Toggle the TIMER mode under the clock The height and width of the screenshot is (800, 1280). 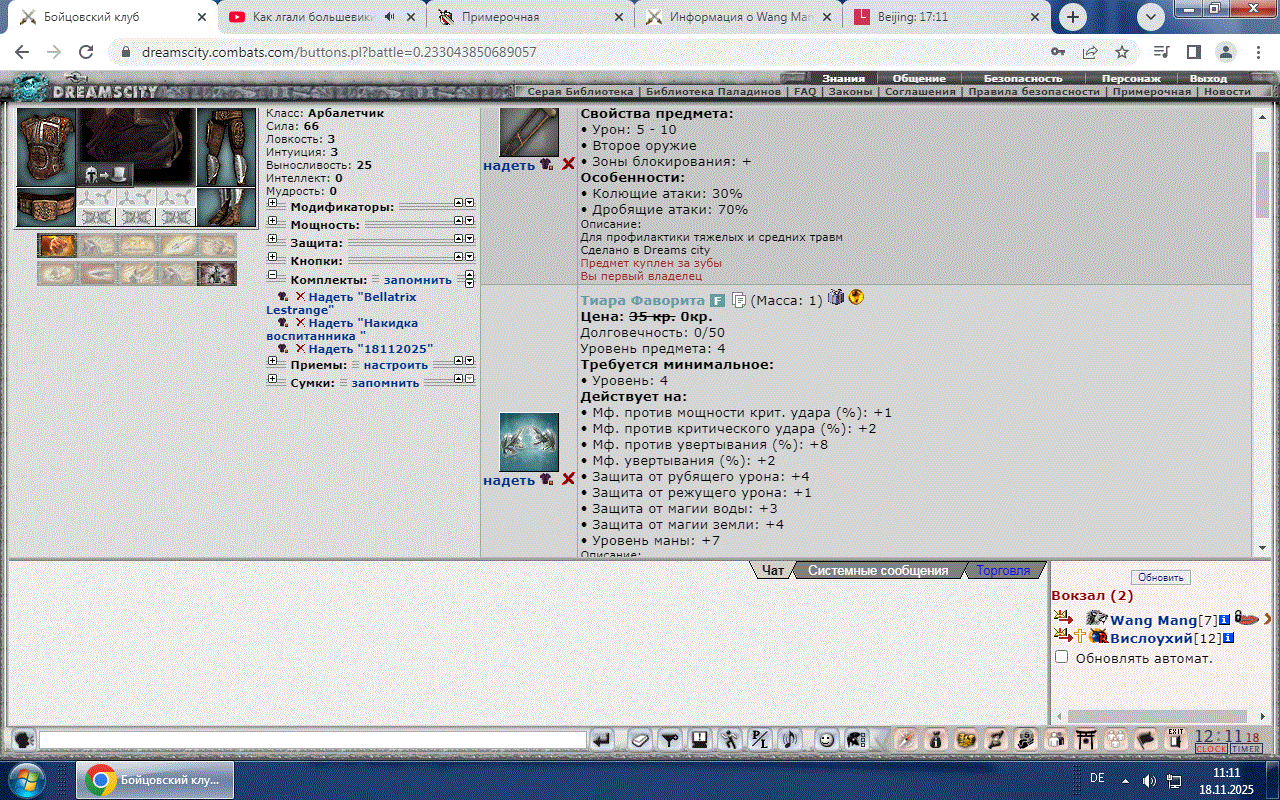click(x=1246, y=749)
